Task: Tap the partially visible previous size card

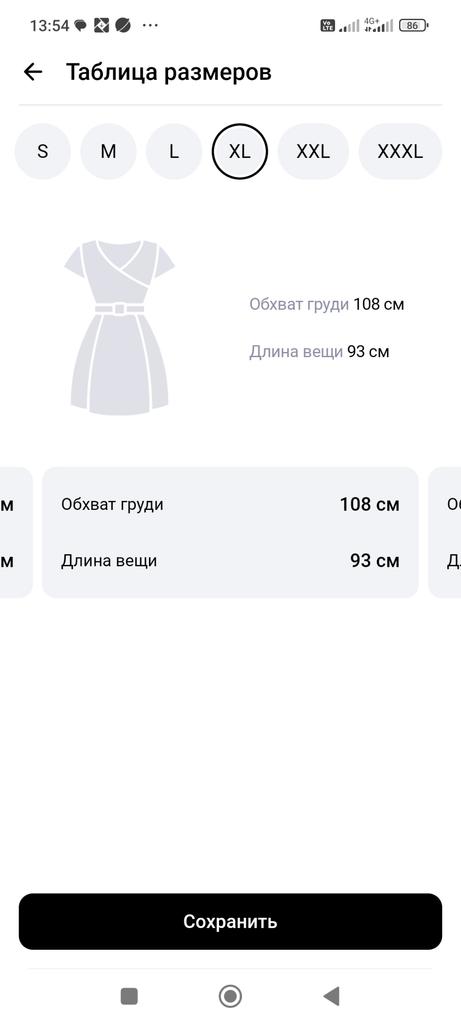Action: click(x=16, y=532)
